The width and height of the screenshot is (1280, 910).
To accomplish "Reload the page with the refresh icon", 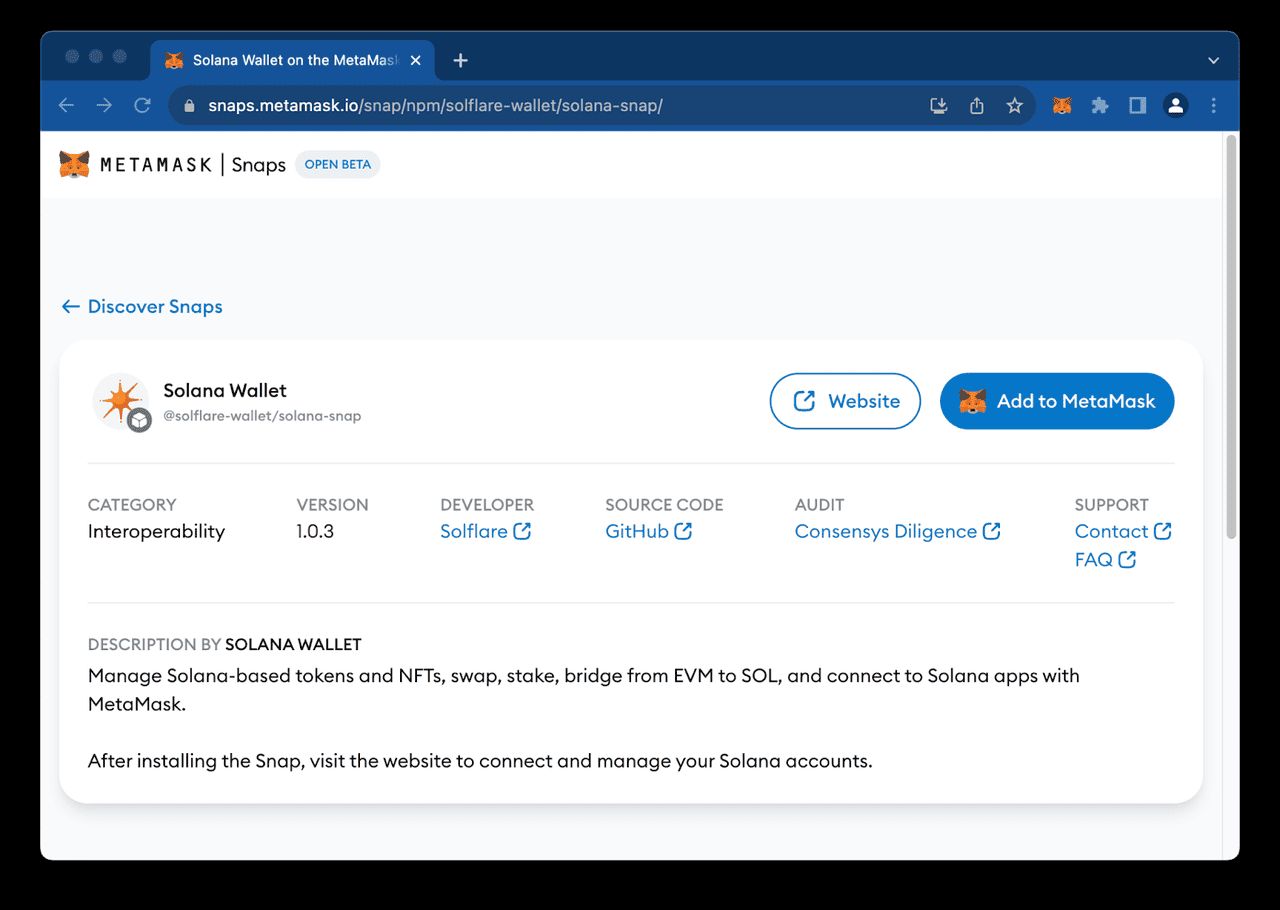I will pyautogui.click(x=142, y=105).
